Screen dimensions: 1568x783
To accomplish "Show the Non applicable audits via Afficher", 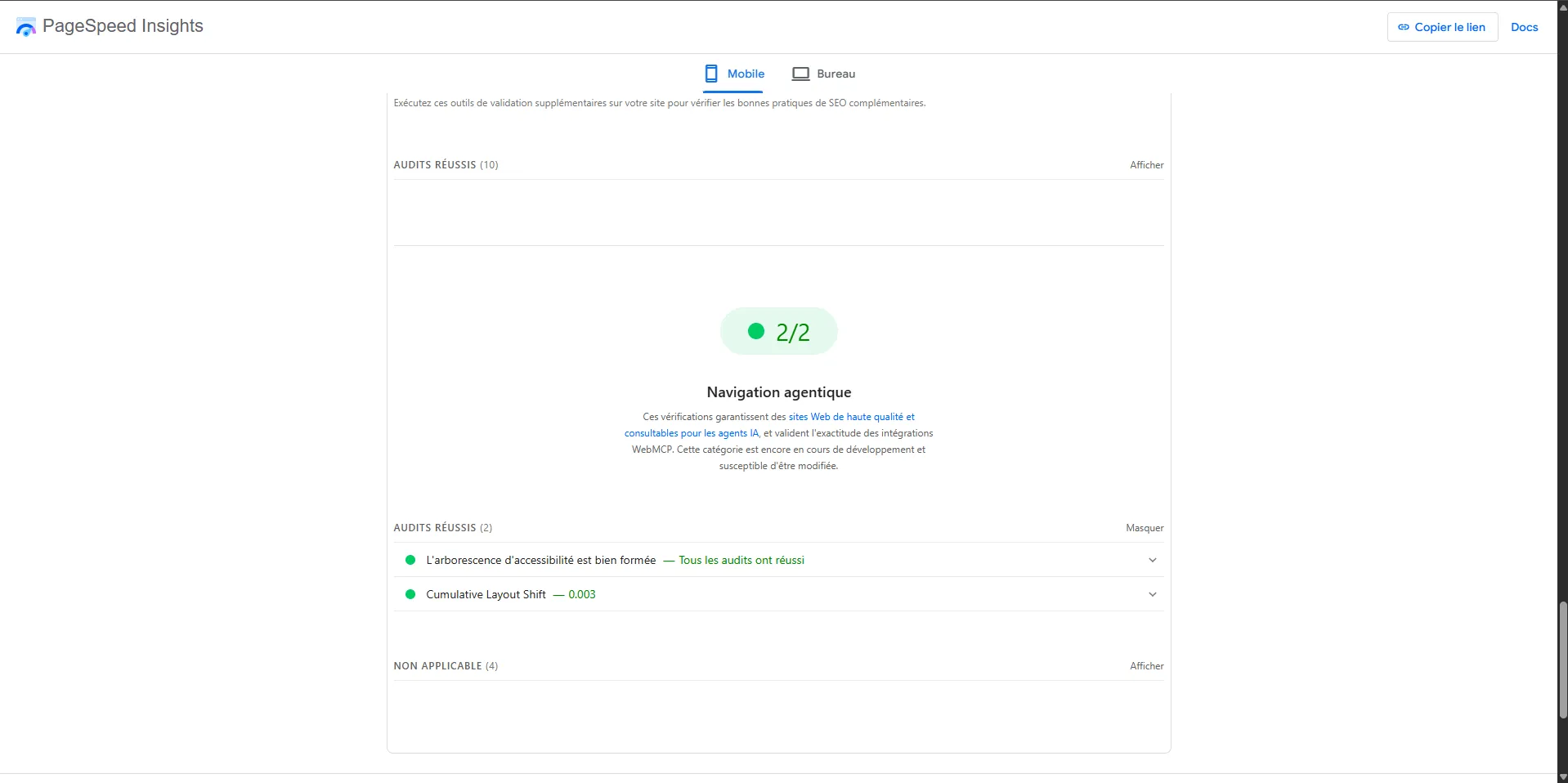I will coord(1146,666).
